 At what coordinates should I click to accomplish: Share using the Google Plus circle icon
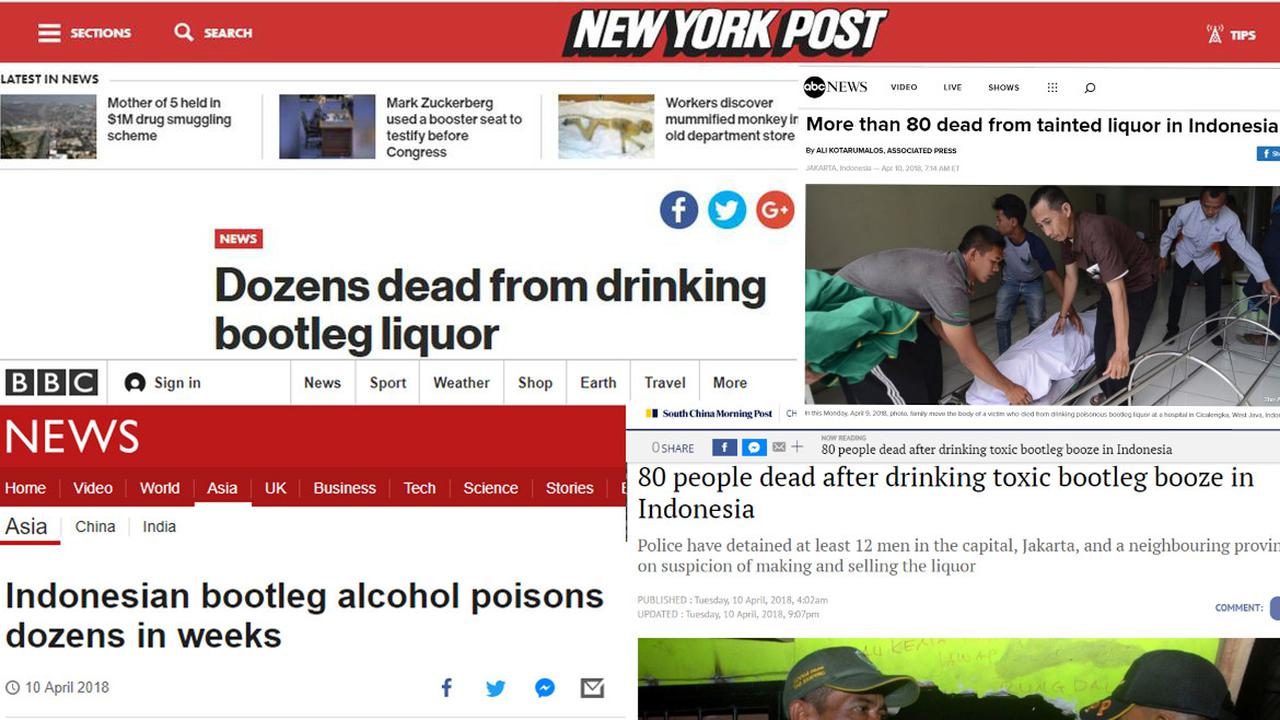coord(775,210)
